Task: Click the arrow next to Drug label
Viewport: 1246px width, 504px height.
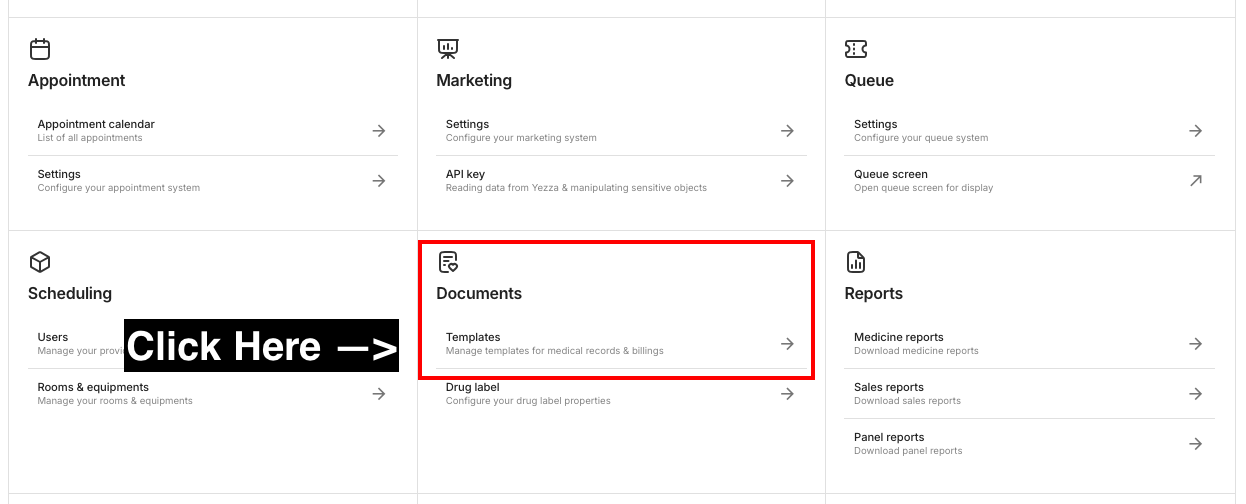Action: click(x=787, y=394)
